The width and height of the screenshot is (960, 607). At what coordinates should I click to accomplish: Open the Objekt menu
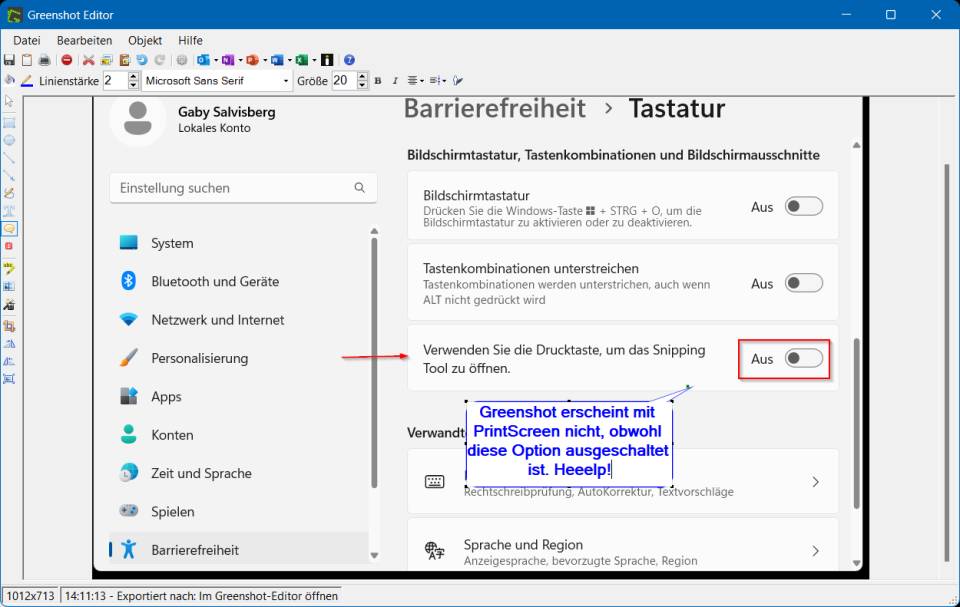(x=145, y=40)
